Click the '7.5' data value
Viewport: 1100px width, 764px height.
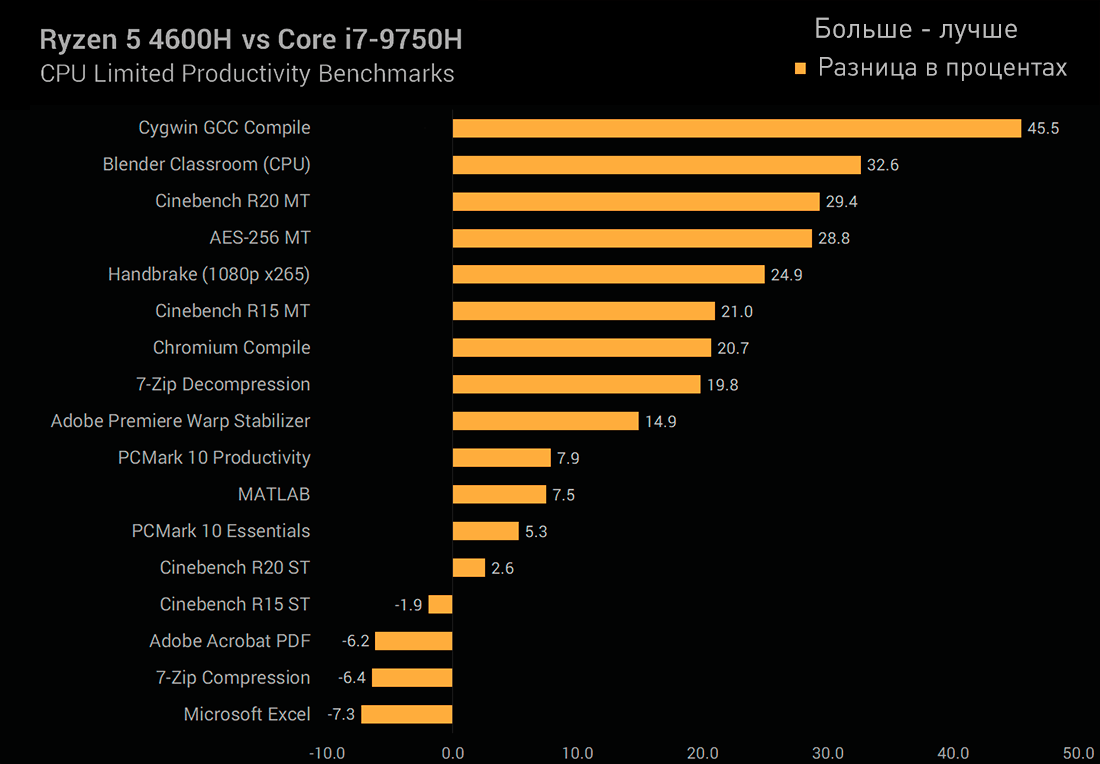[564, 495]
